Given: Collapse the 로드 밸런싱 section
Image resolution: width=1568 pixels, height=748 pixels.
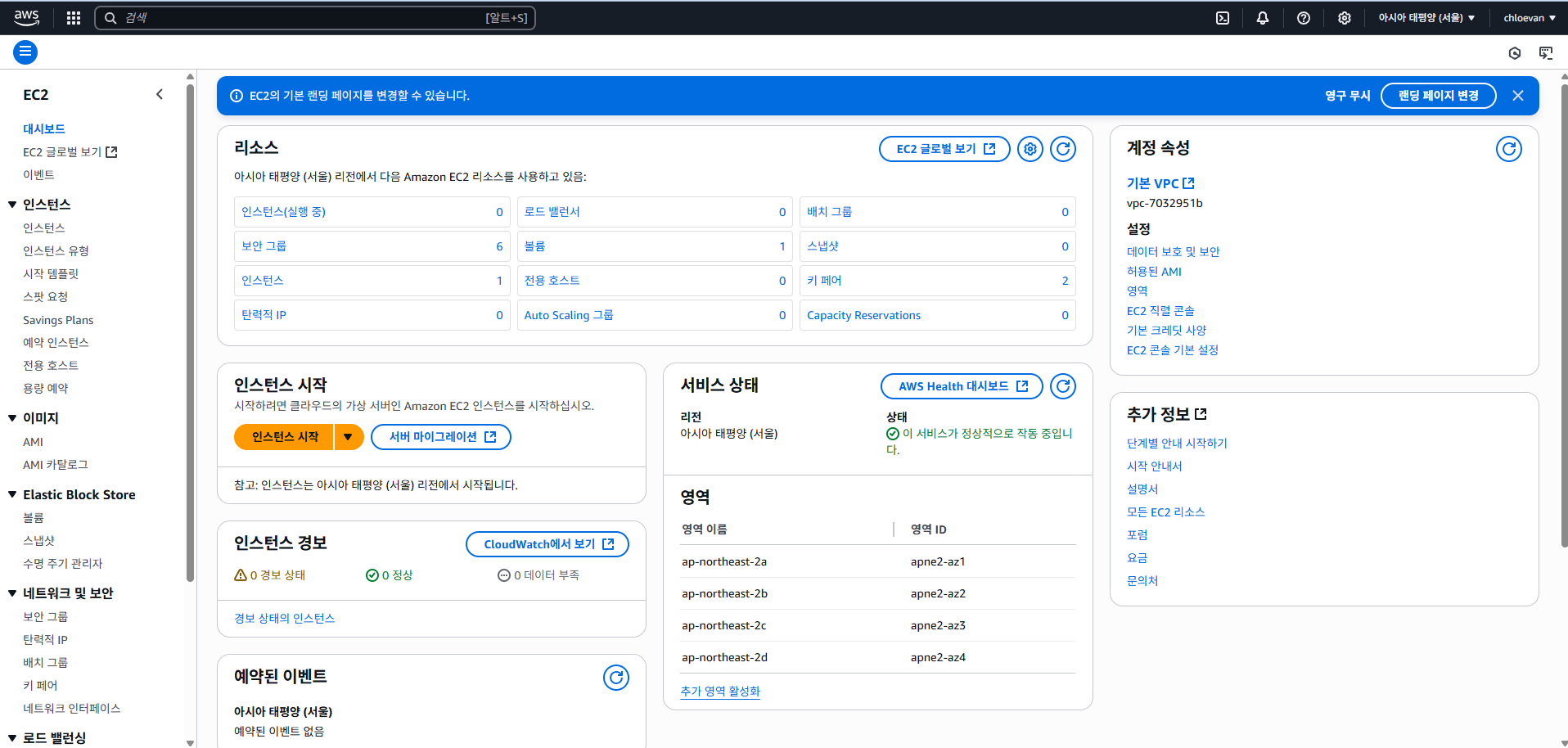Looking at the screenshot, I should pyautogui.click(x=12, y=738).
